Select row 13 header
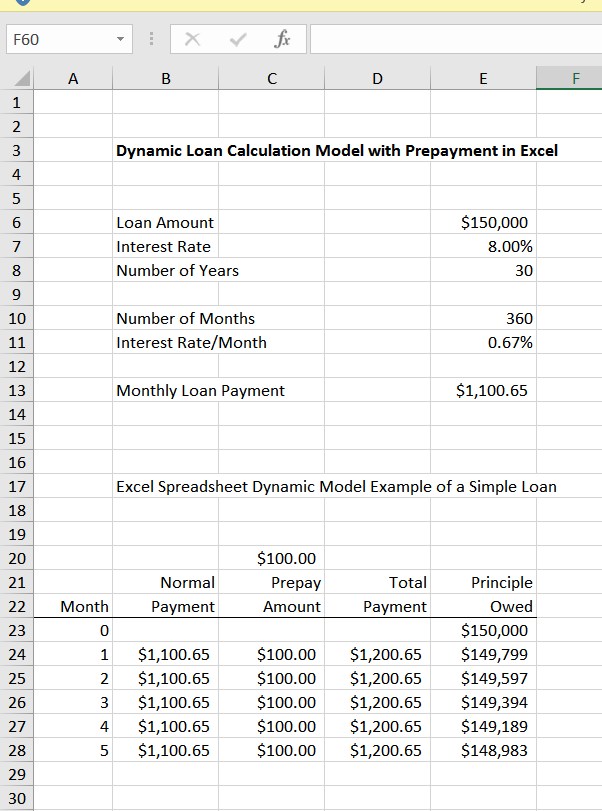The image size is (602, 811). click(x=17, y=391)
